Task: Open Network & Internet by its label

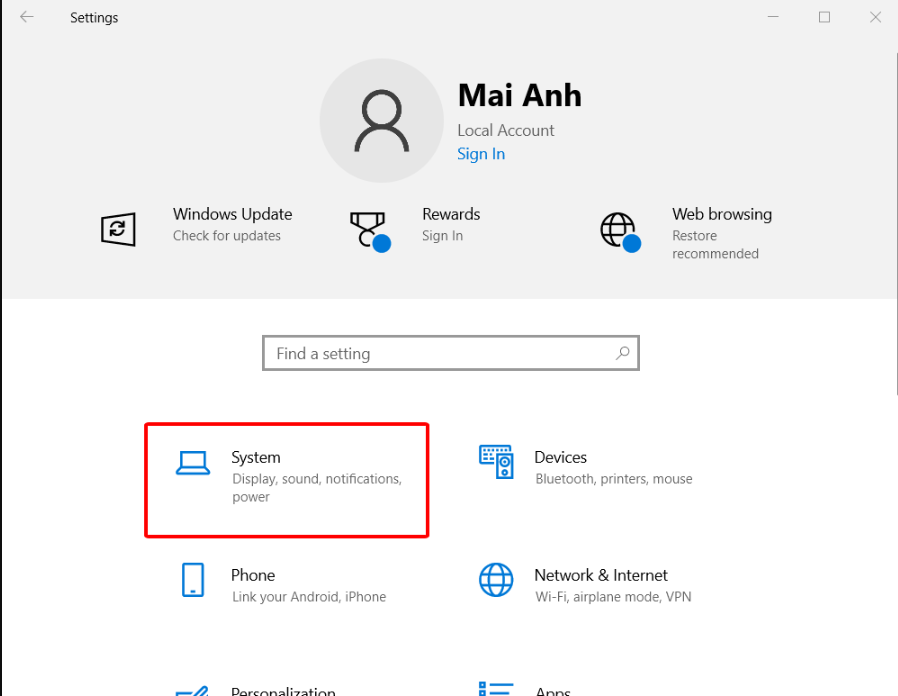Action: coord(600,575)
